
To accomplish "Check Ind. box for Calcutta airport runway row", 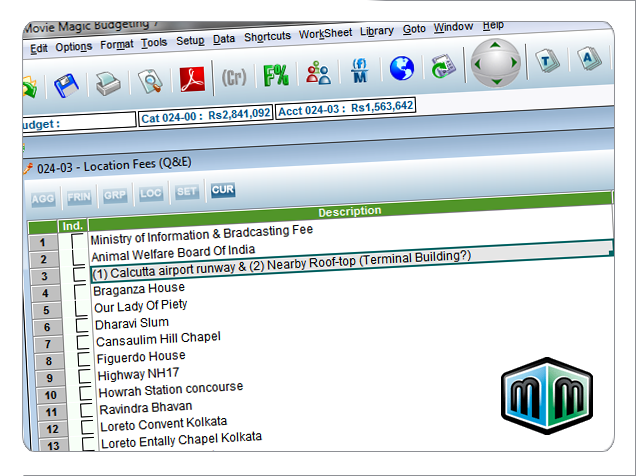I will [80, 274].
